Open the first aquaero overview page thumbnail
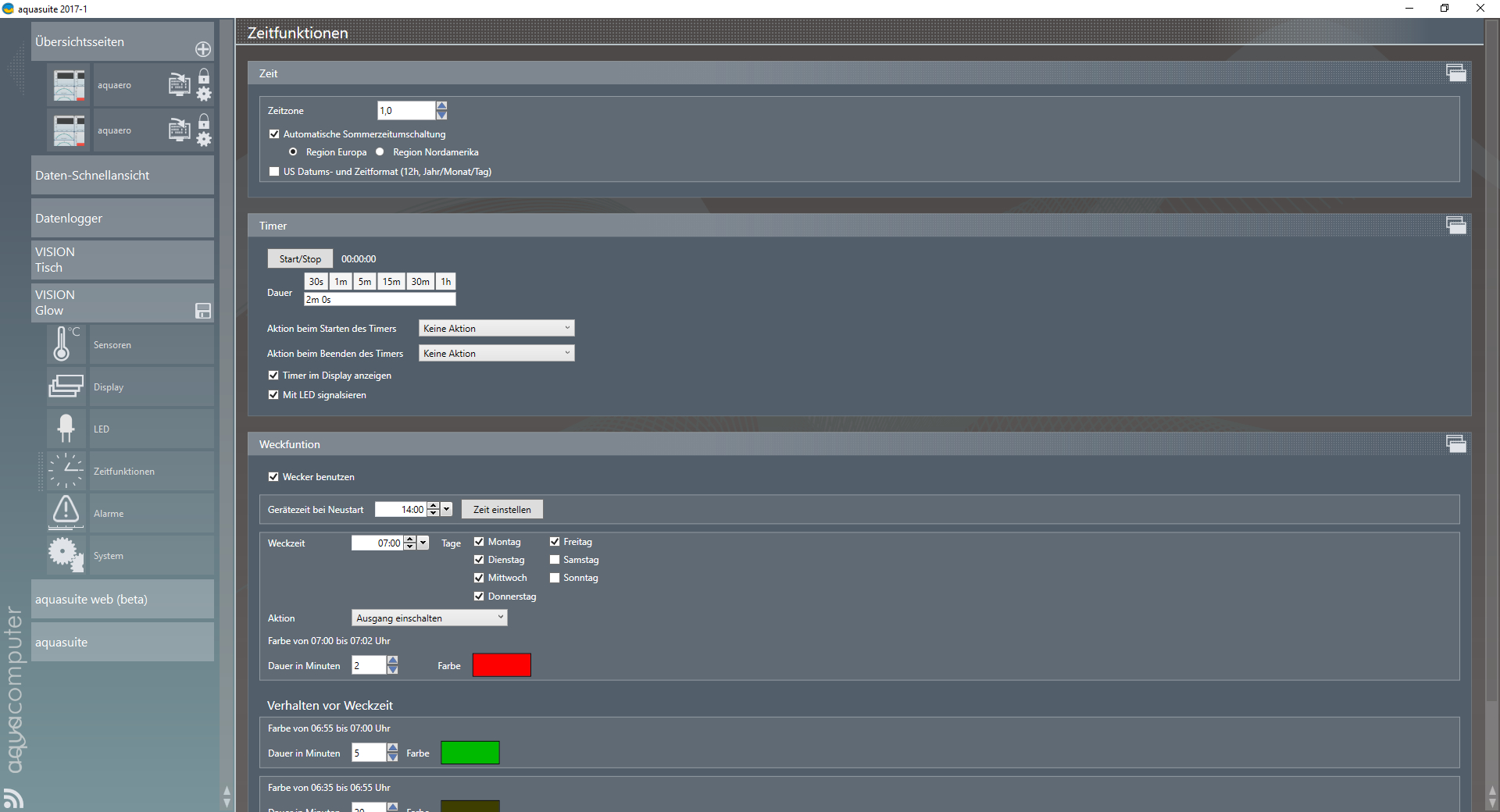This screenshot has width=1500, height=812. pos(69,85)
